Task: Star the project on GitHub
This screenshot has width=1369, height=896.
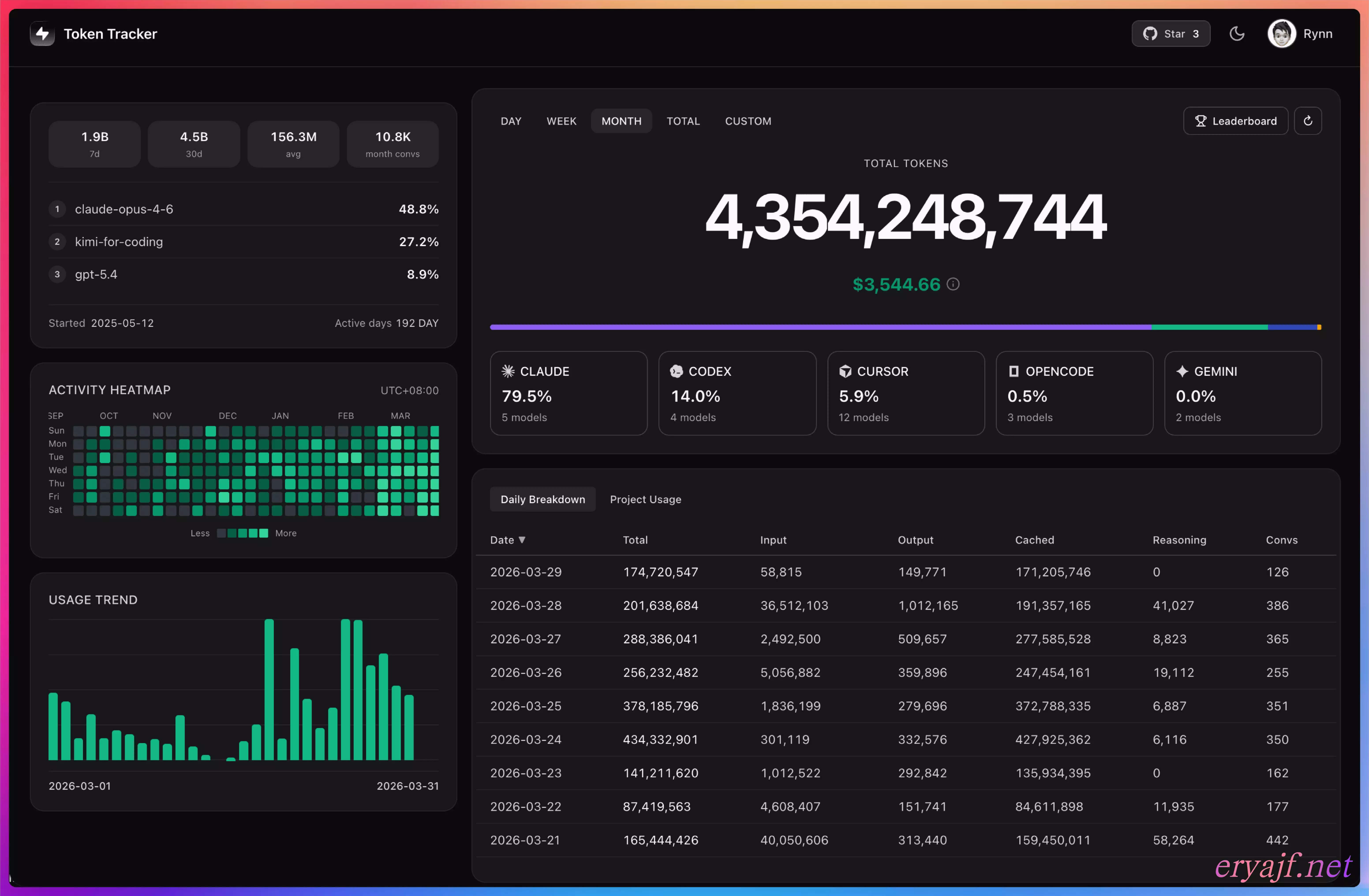Action: pos(1171,34)
